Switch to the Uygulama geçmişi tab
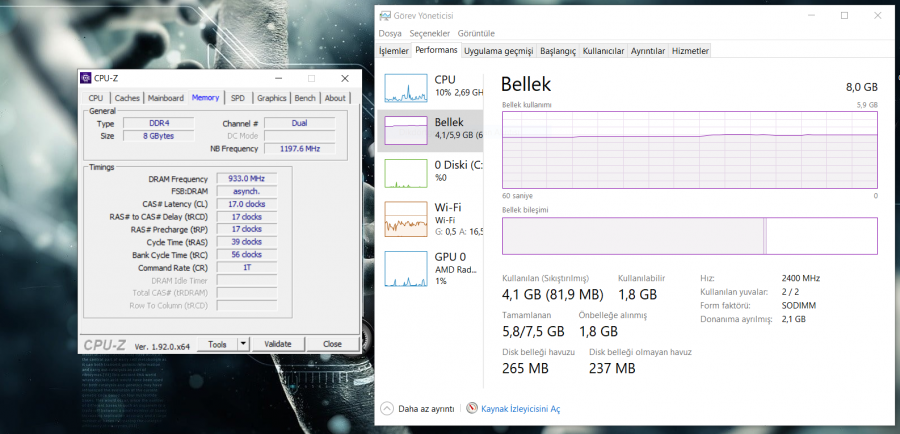 click(498, 51)
